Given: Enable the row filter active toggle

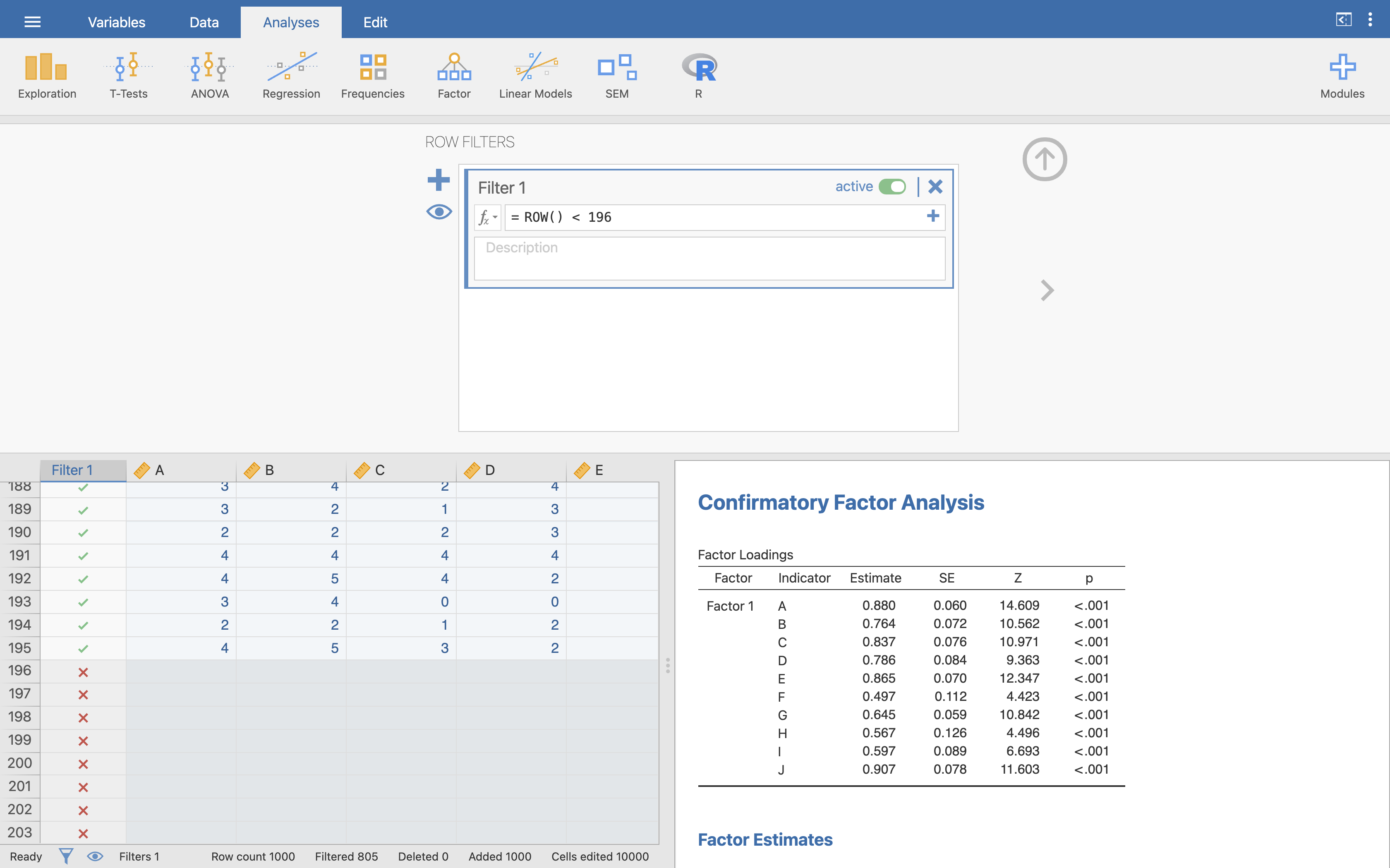Looking at the screenshot, I should pos(893,187).
